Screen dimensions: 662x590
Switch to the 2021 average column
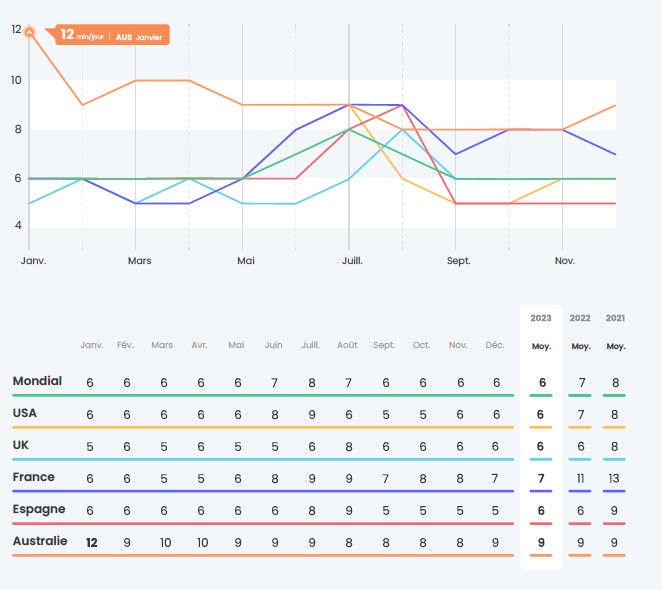(615, 332)
